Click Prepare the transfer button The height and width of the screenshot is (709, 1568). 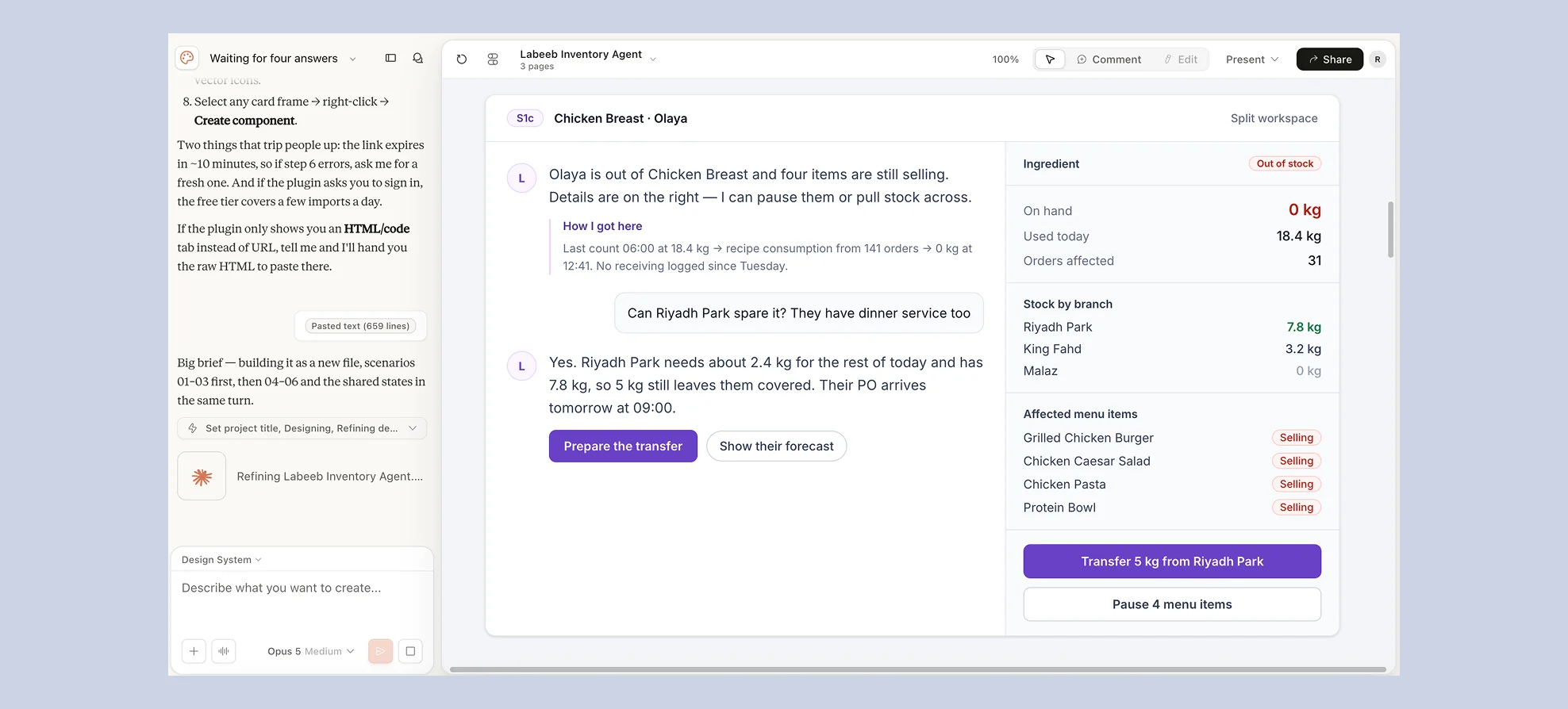623,446
